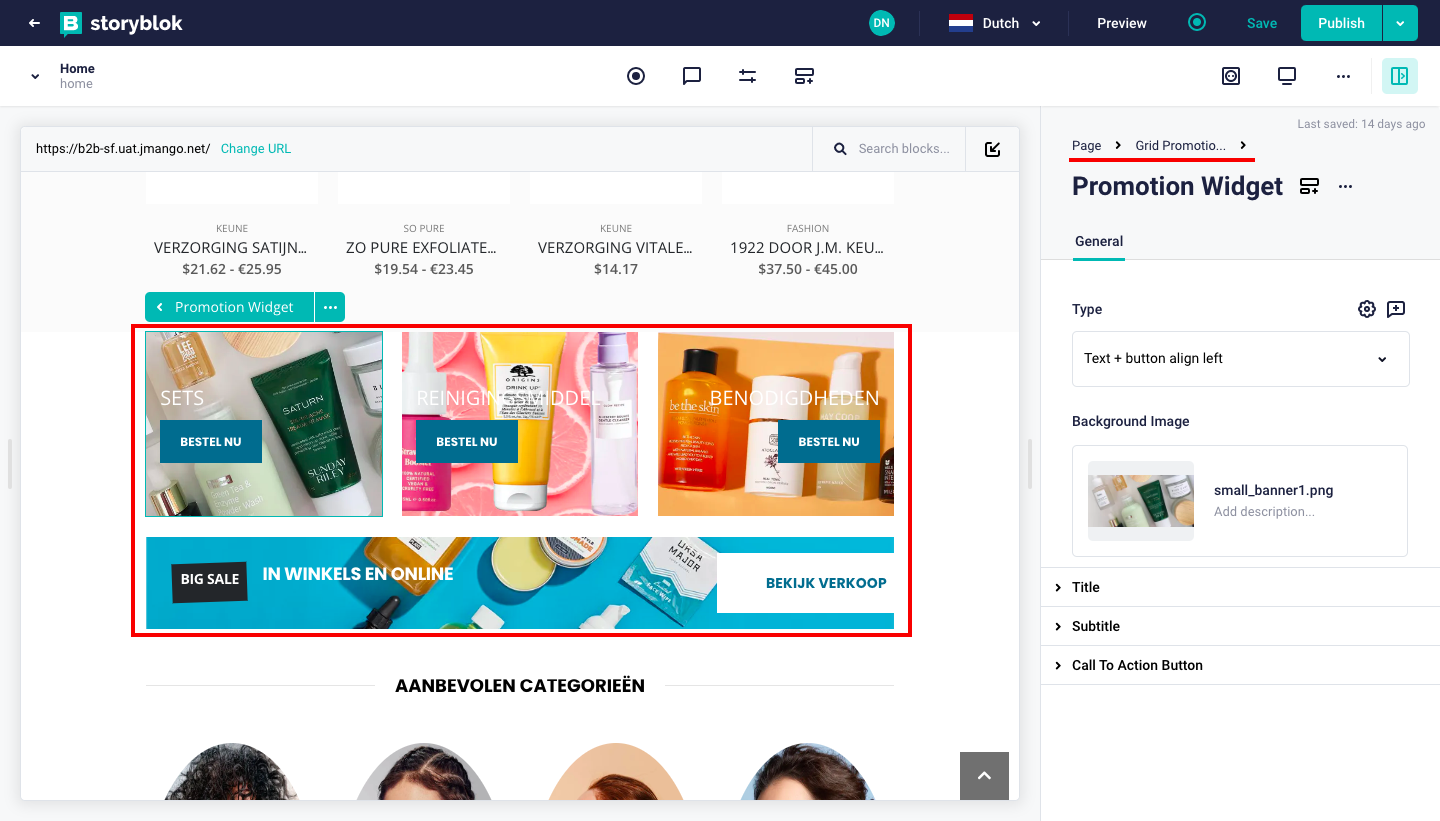Click the scroll-to-top arrow button
Viewport: 1440px width, 821px height.
[x=984, y=776]
